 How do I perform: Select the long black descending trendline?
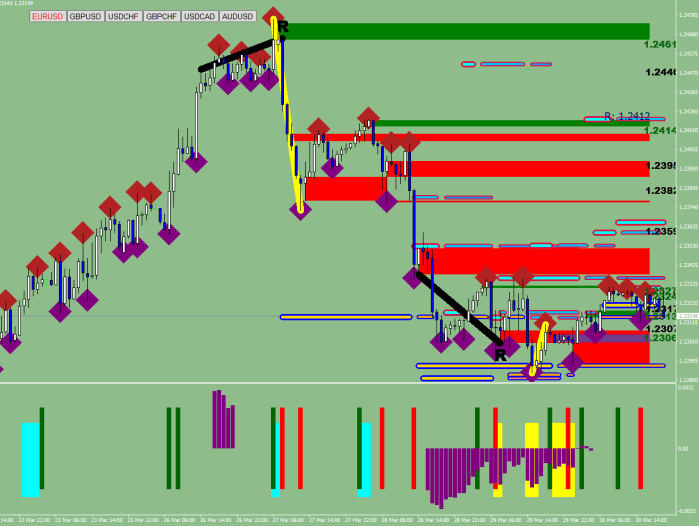460,309
